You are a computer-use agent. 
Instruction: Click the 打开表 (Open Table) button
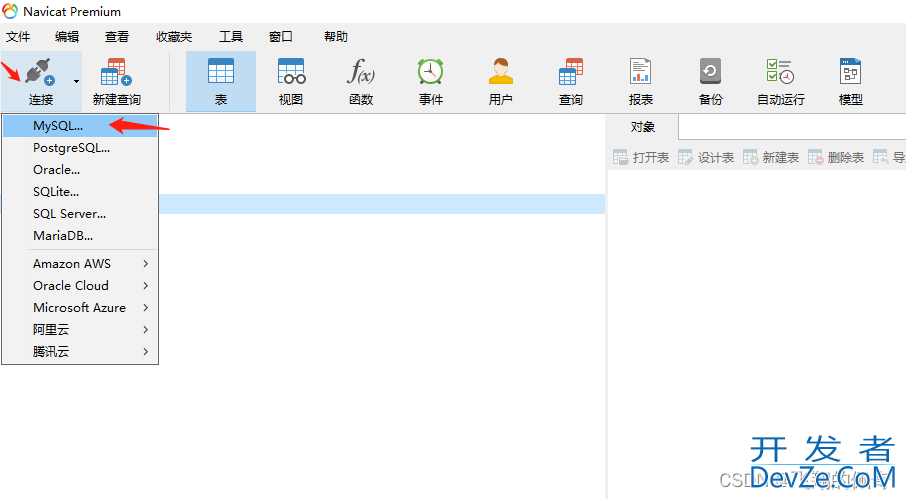tap(641, 157)
